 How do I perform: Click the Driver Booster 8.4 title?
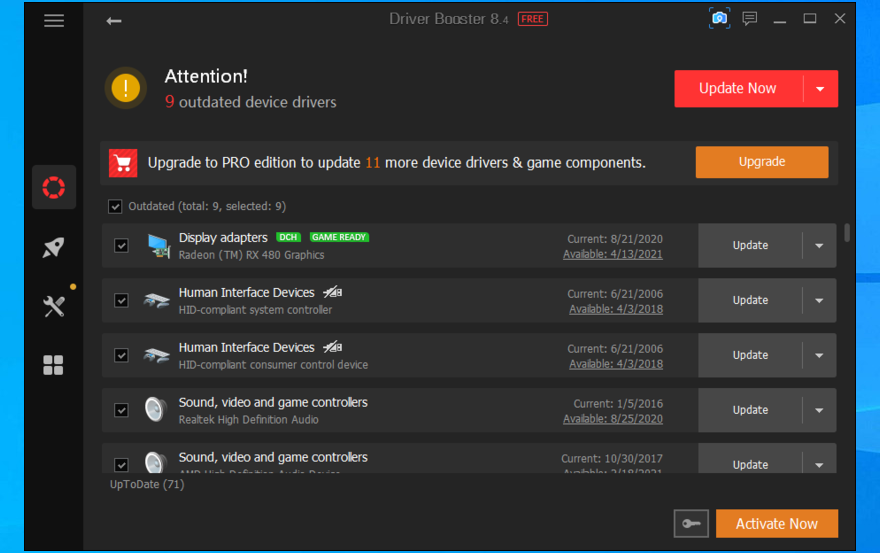448,19
